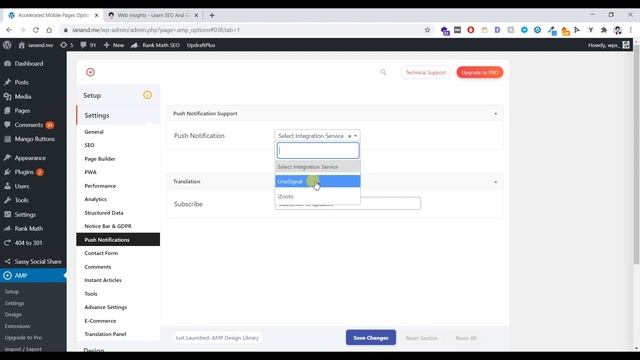The image size is (640, 360).
Task: Close the Accelerated Mobile Pages tab
Action: 96,15
